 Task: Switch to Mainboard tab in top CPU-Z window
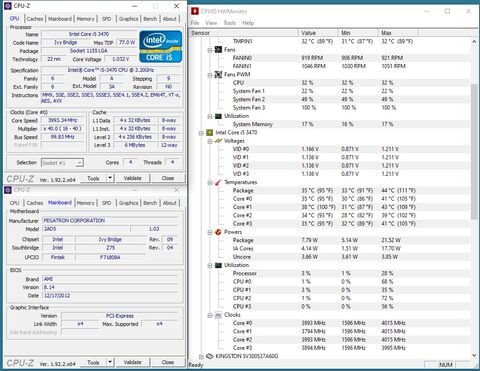click(60, 19)
